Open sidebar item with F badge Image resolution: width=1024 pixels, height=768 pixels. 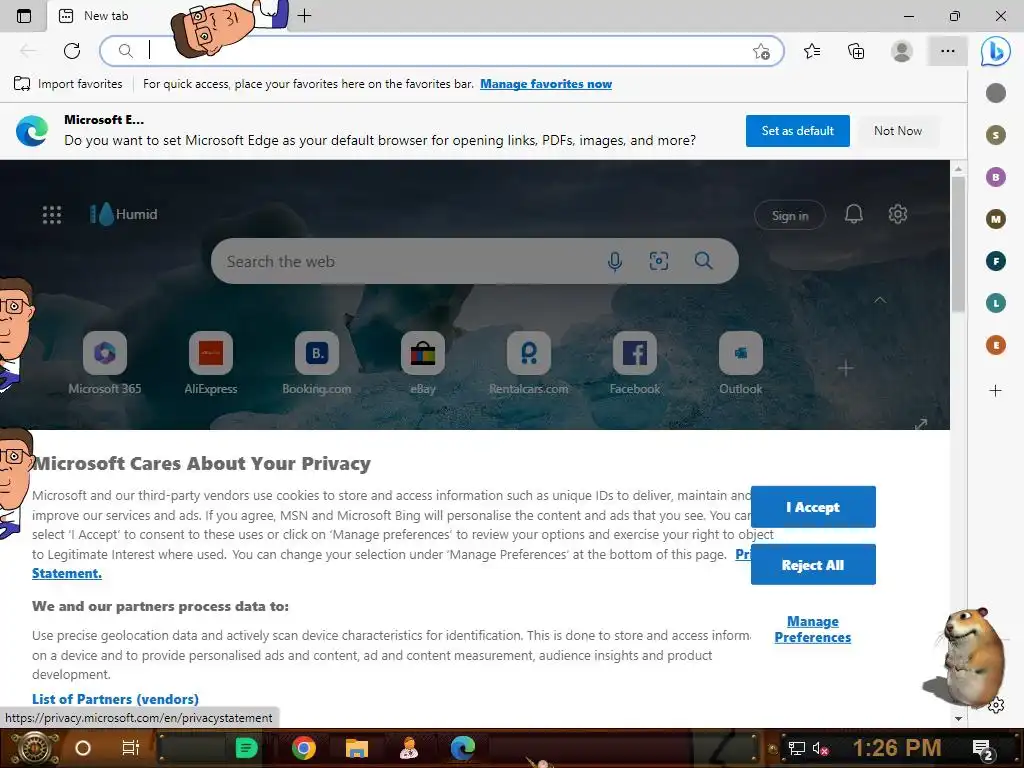coord(995,261)
